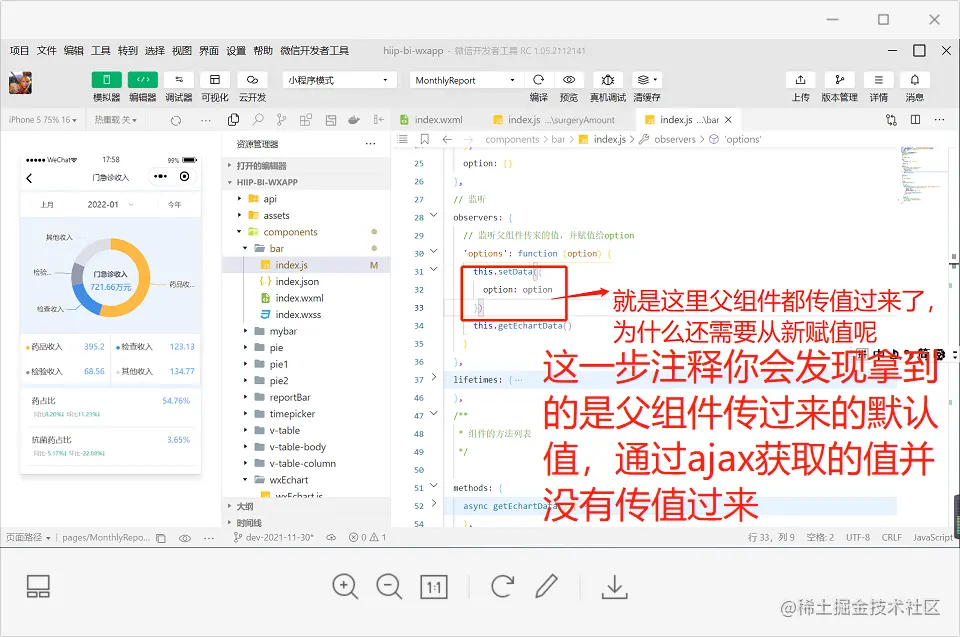The height and width of the screenshot is (637, 960).
Task: Toggle the editor panel button
Action: (143, 80)
